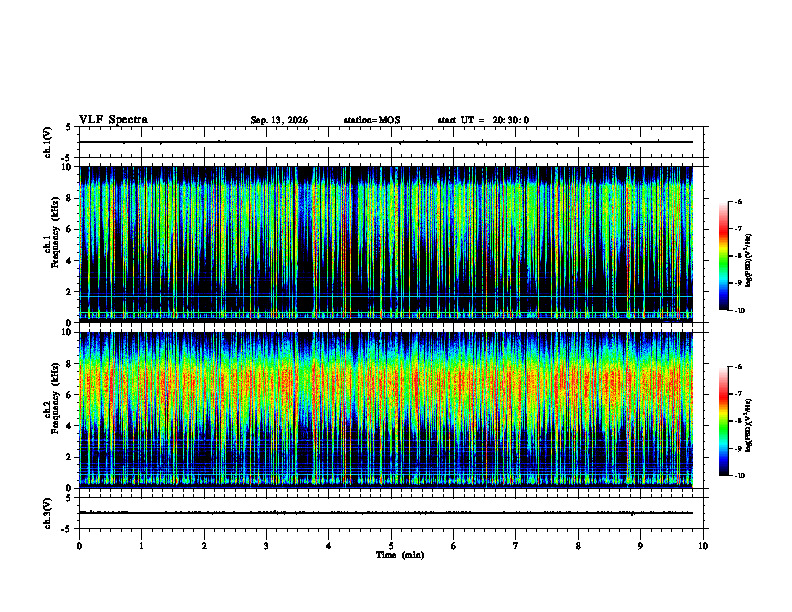Click the Sep. 13, 2026 date label
792x612 pixels.
click(279, 120)
